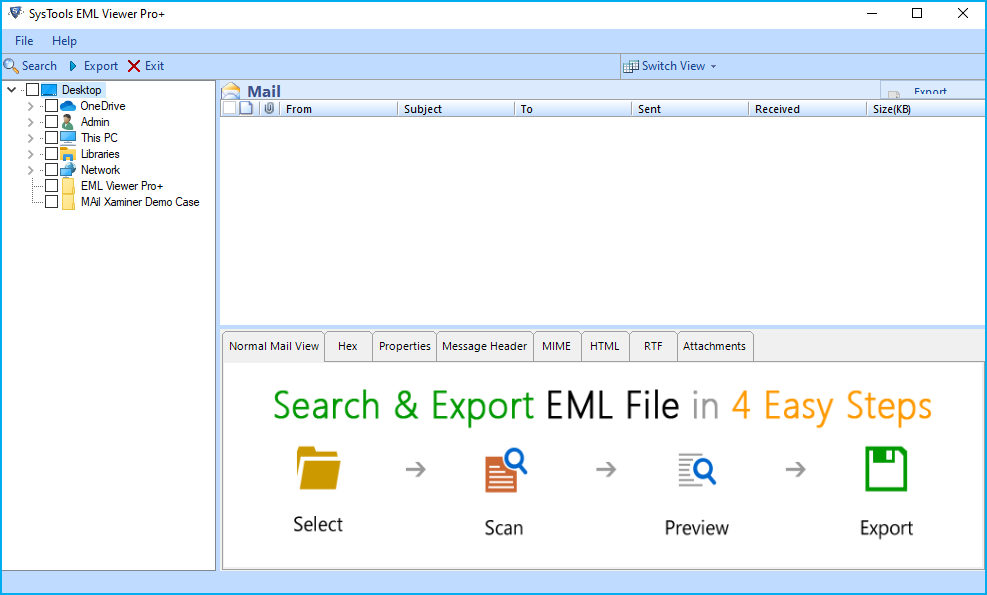Viewport: 987px width, 595px height.
Task: Check the Desktop checkbox
Action: pos(33,90)
